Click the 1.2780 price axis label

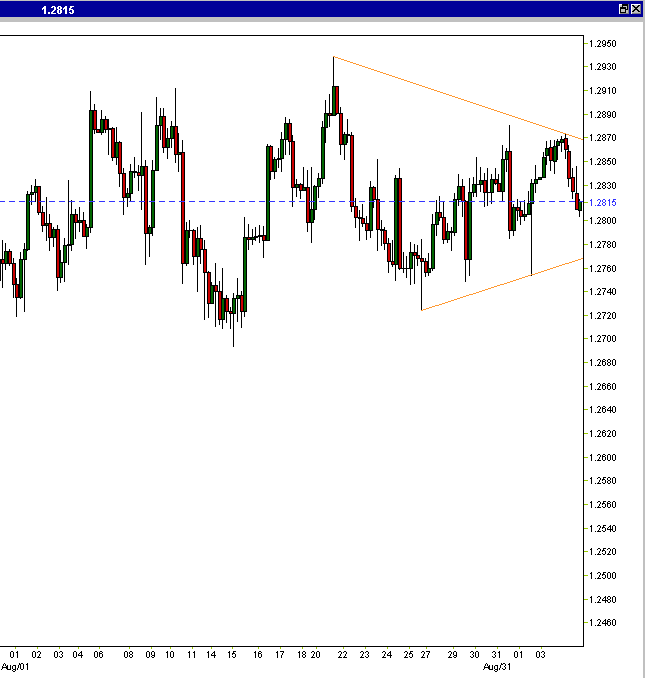pos(603,245)
